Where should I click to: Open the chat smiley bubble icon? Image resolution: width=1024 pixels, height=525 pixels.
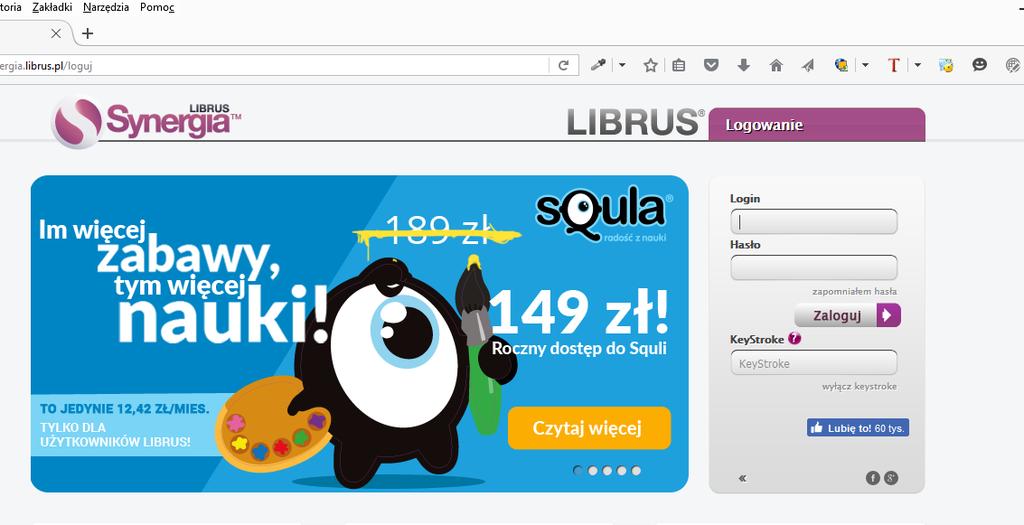tap(979, 65)
